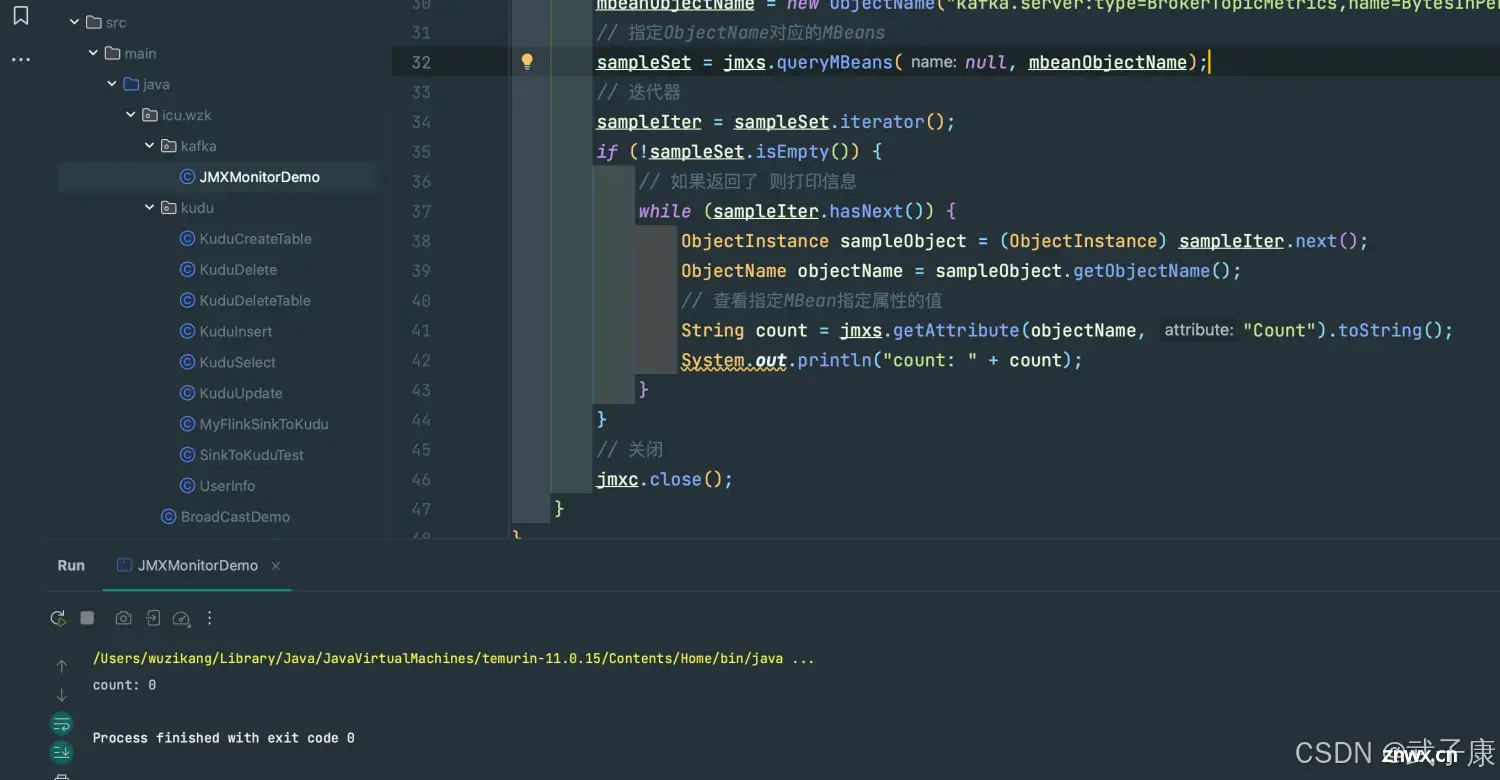Open UserInfo class

coord(227,486)
